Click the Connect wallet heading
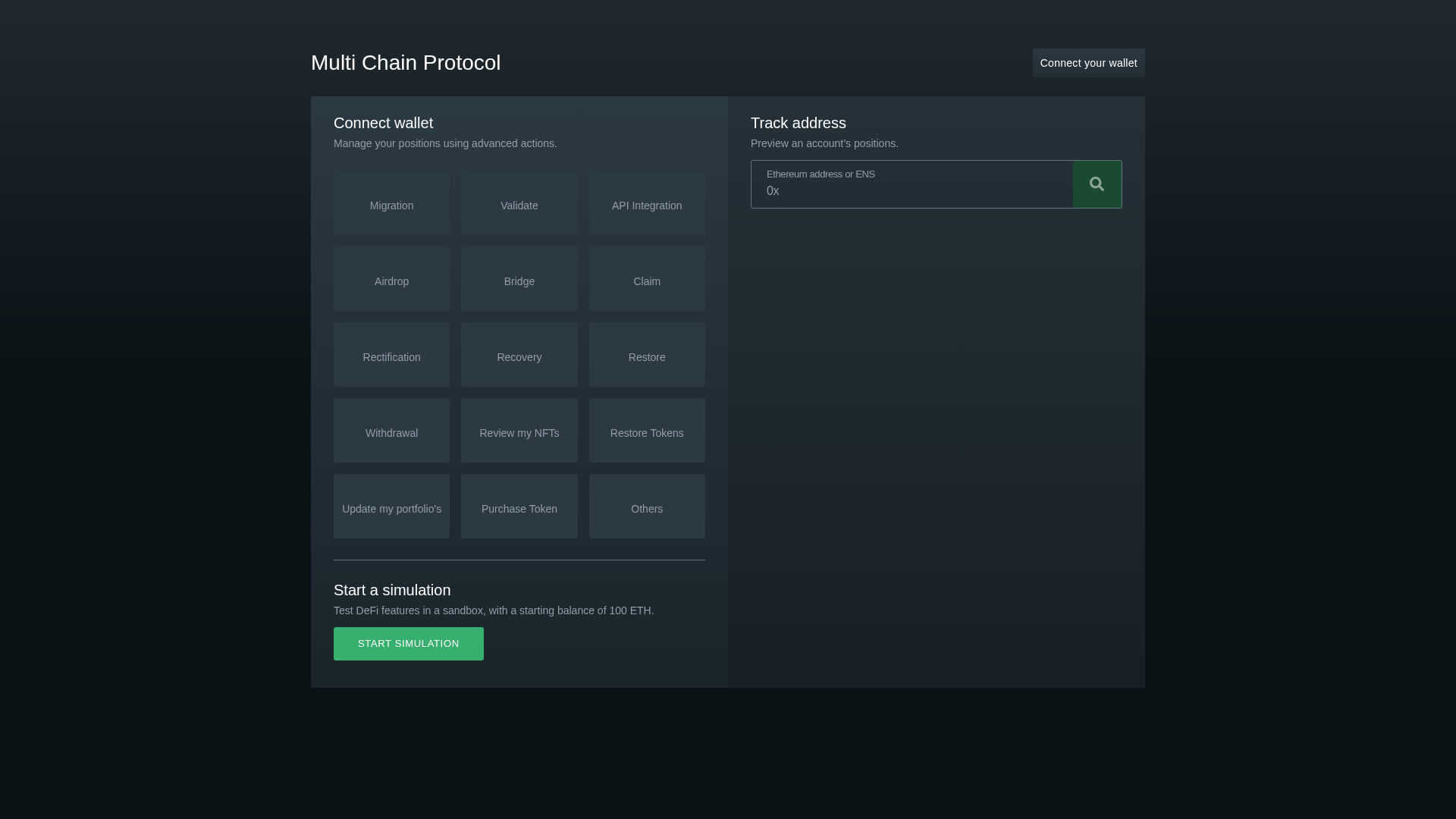This screenshot has height=819, width=1456. (x=383, y=123)
